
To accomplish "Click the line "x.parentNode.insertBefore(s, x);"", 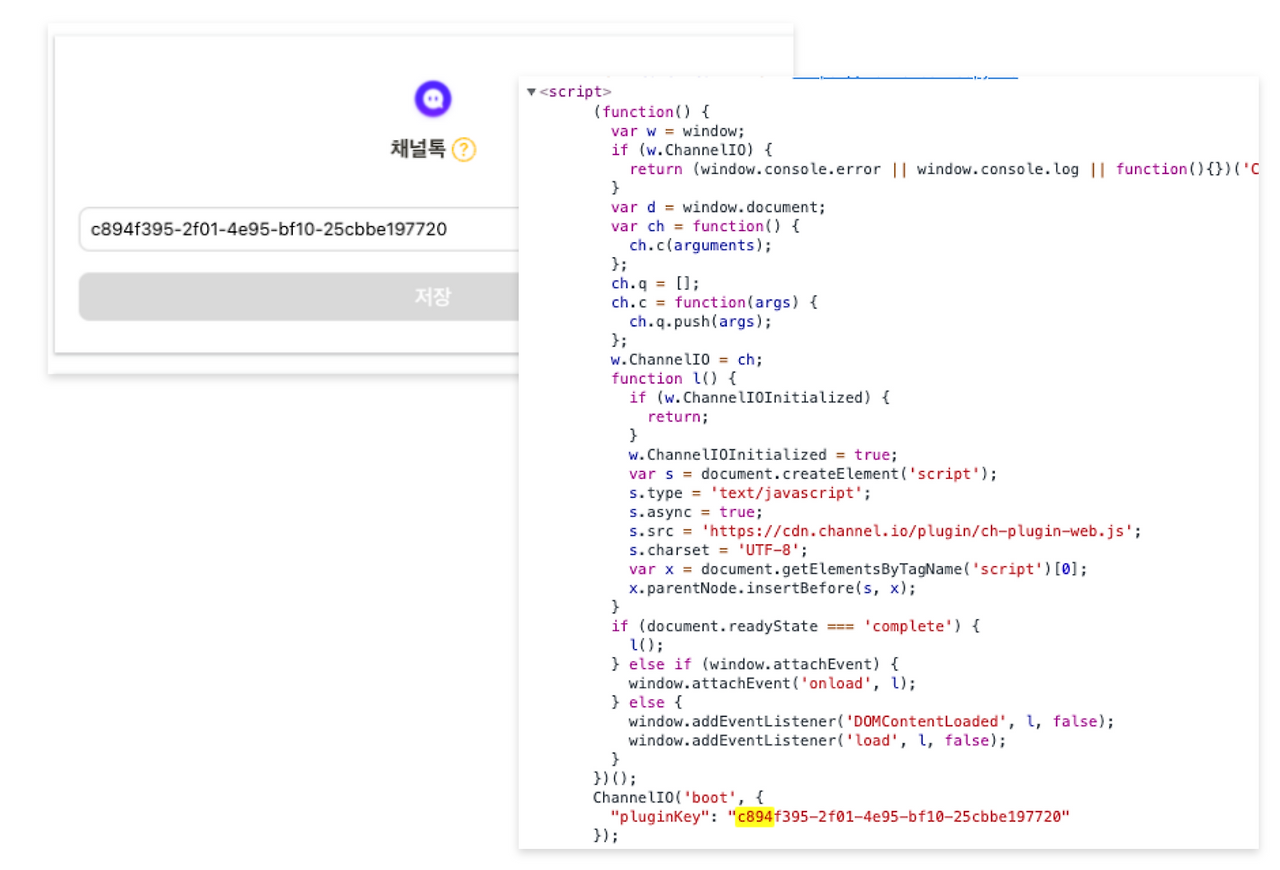I will click(773, 588).
